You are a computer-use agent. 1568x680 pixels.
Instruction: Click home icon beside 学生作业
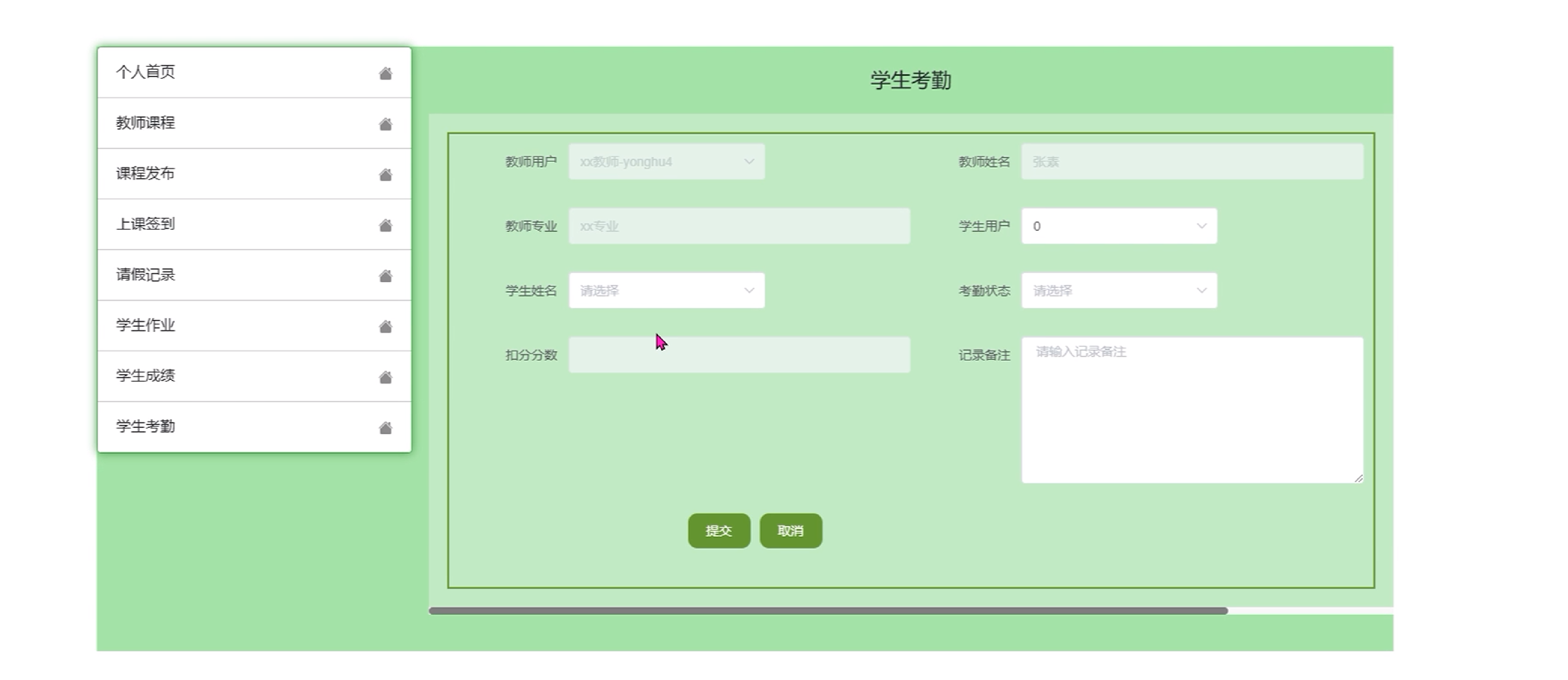point(385,327)
